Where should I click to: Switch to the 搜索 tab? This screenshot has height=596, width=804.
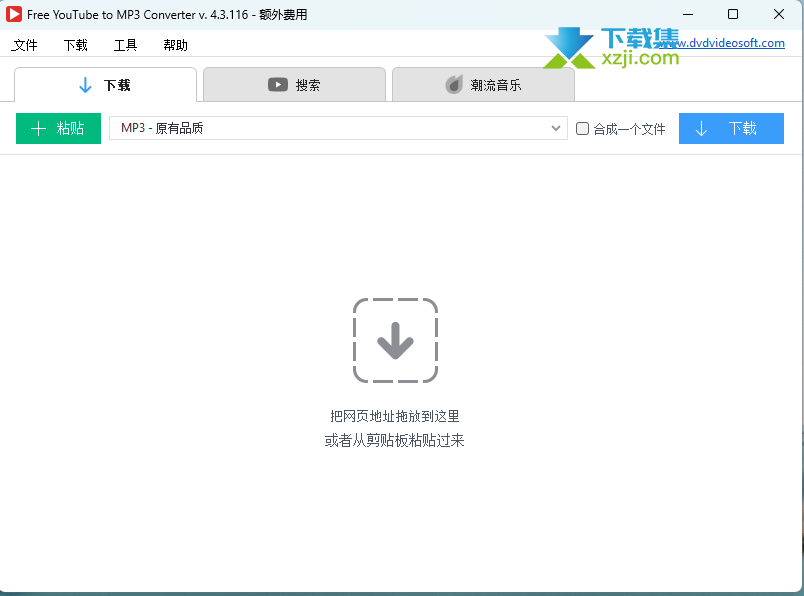294,85
